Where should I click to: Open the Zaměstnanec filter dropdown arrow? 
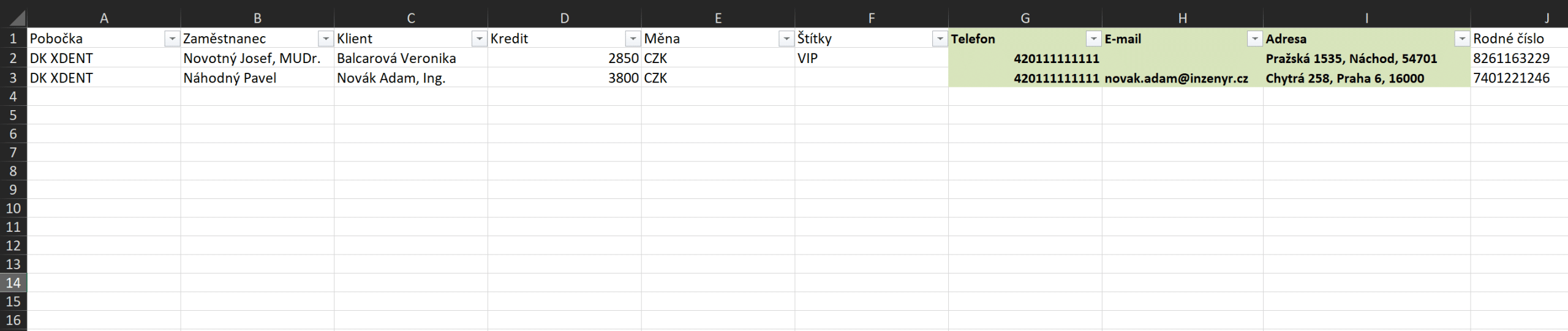coord(326,39)
